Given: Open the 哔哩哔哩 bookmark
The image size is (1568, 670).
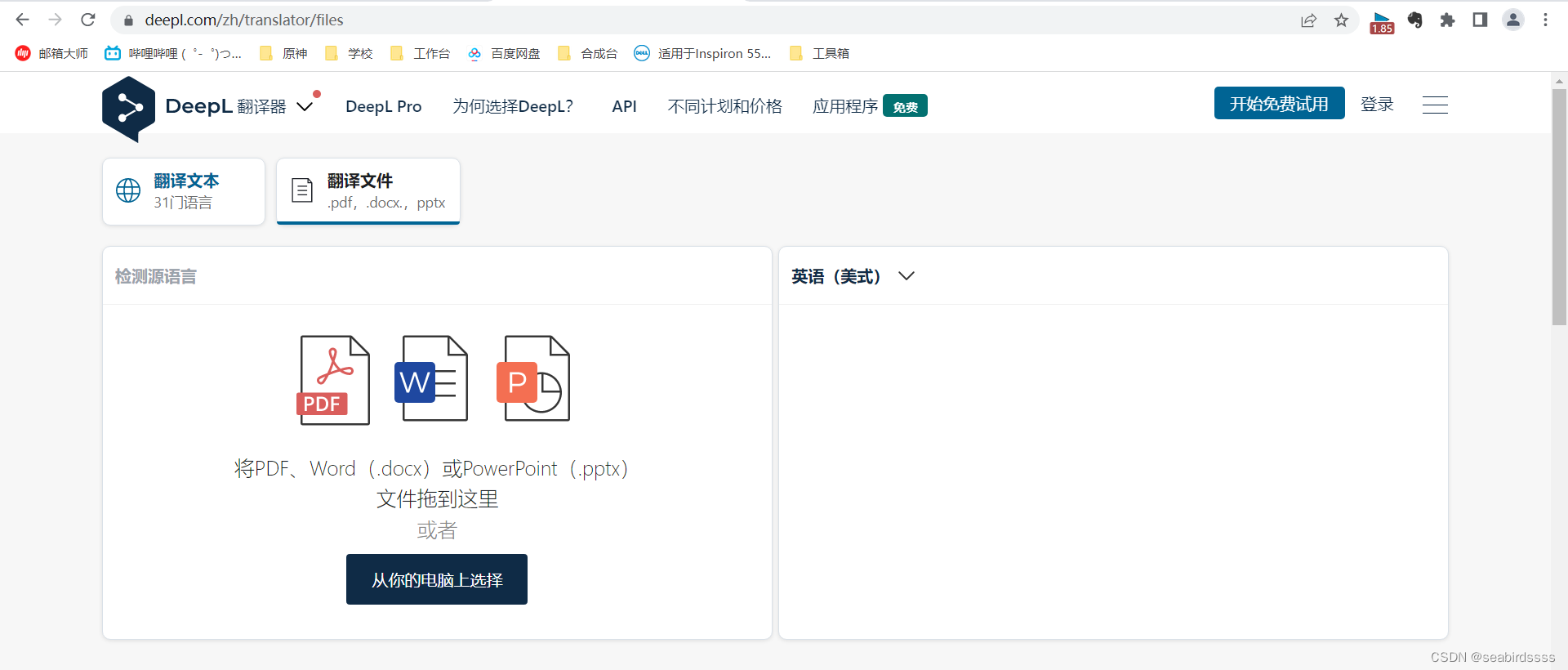Looking at the screenshot, I should coord(173,53).
